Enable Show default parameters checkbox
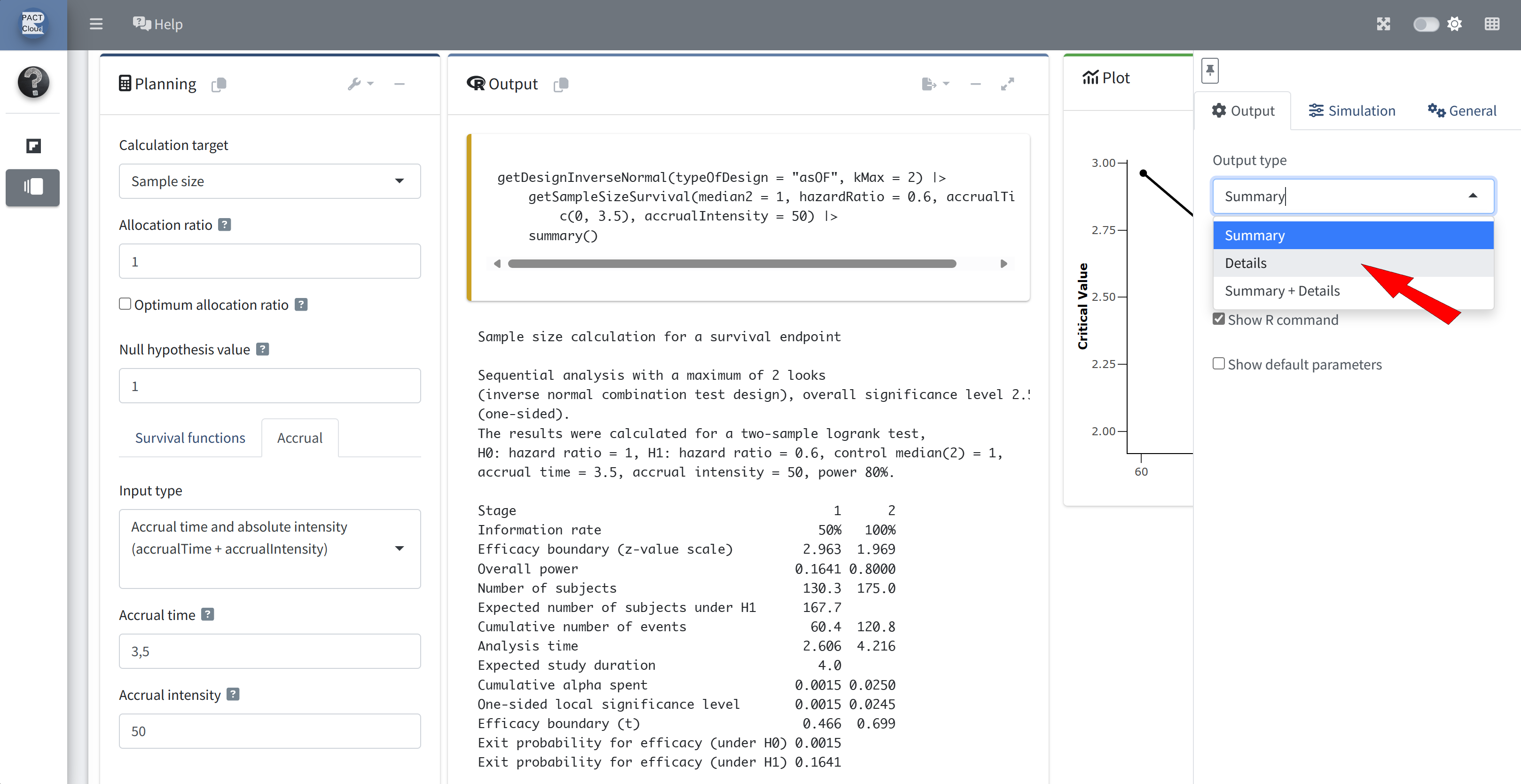The image size is (1521, 784). coord(1219,364)
